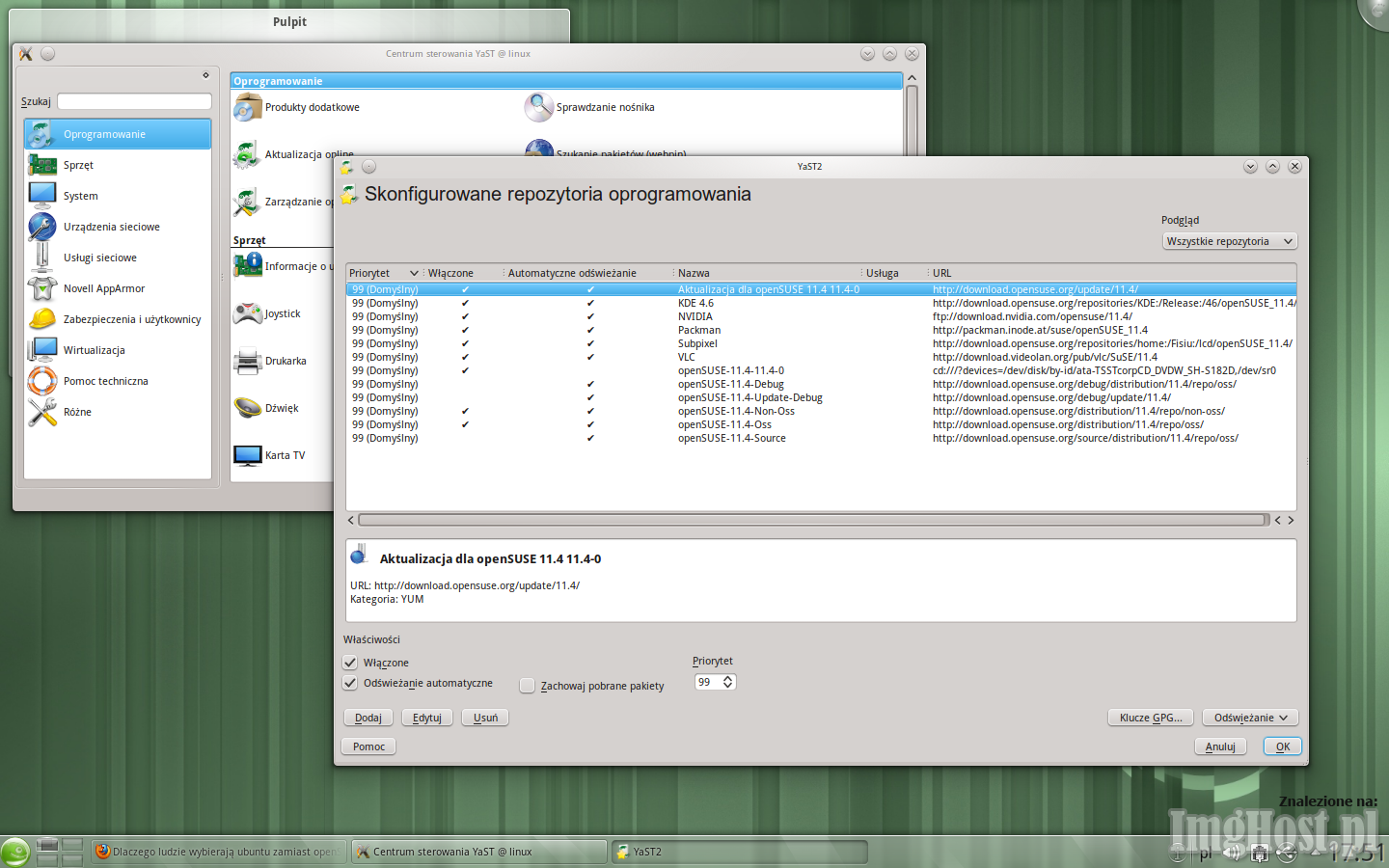Launch Aktualizacja online module icon
The height and width of the screenshot is (868, 1389).
click(248, 154)
